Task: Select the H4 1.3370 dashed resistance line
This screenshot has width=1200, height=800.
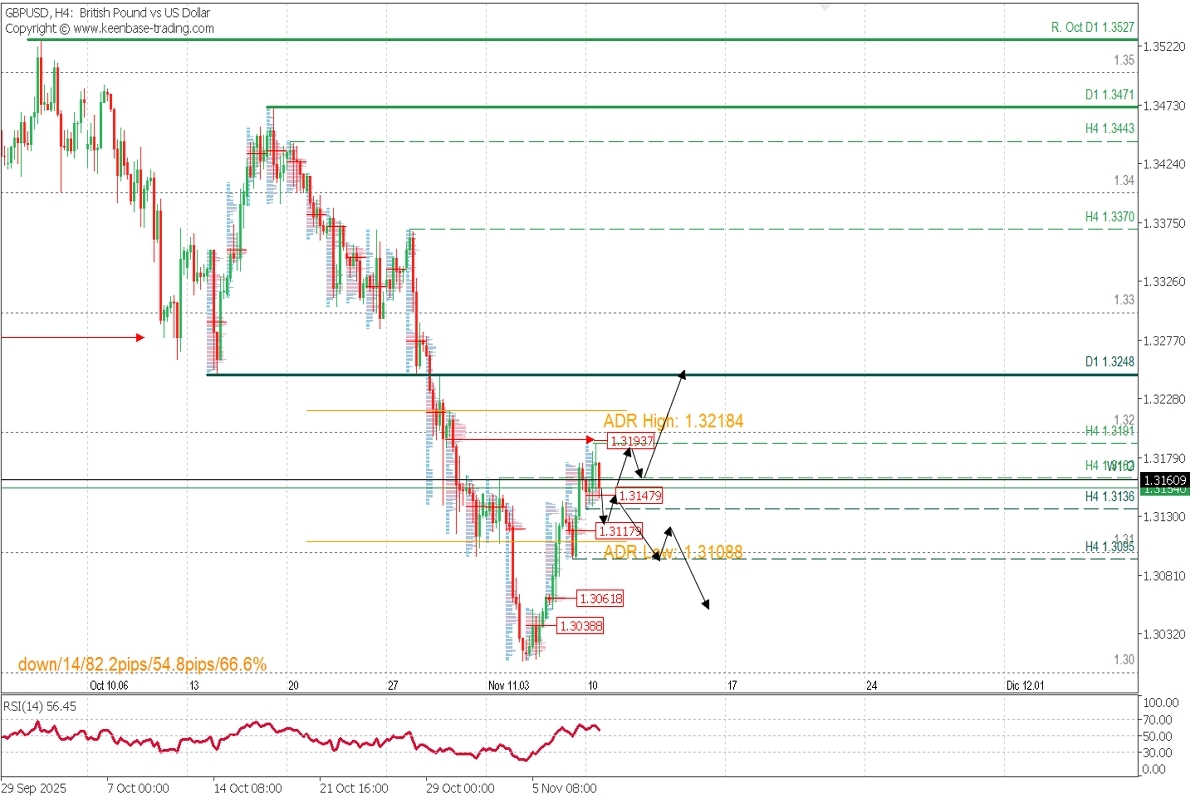Action: pyautogui.click(x=700, y=229)
